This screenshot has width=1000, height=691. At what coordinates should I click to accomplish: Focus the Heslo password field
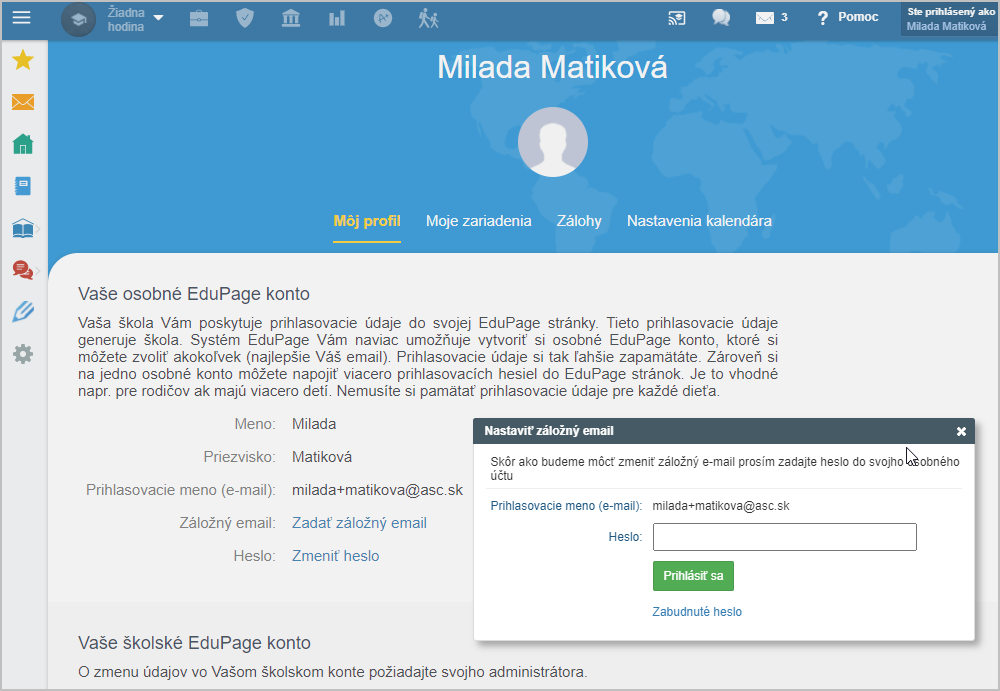[784, 537]
